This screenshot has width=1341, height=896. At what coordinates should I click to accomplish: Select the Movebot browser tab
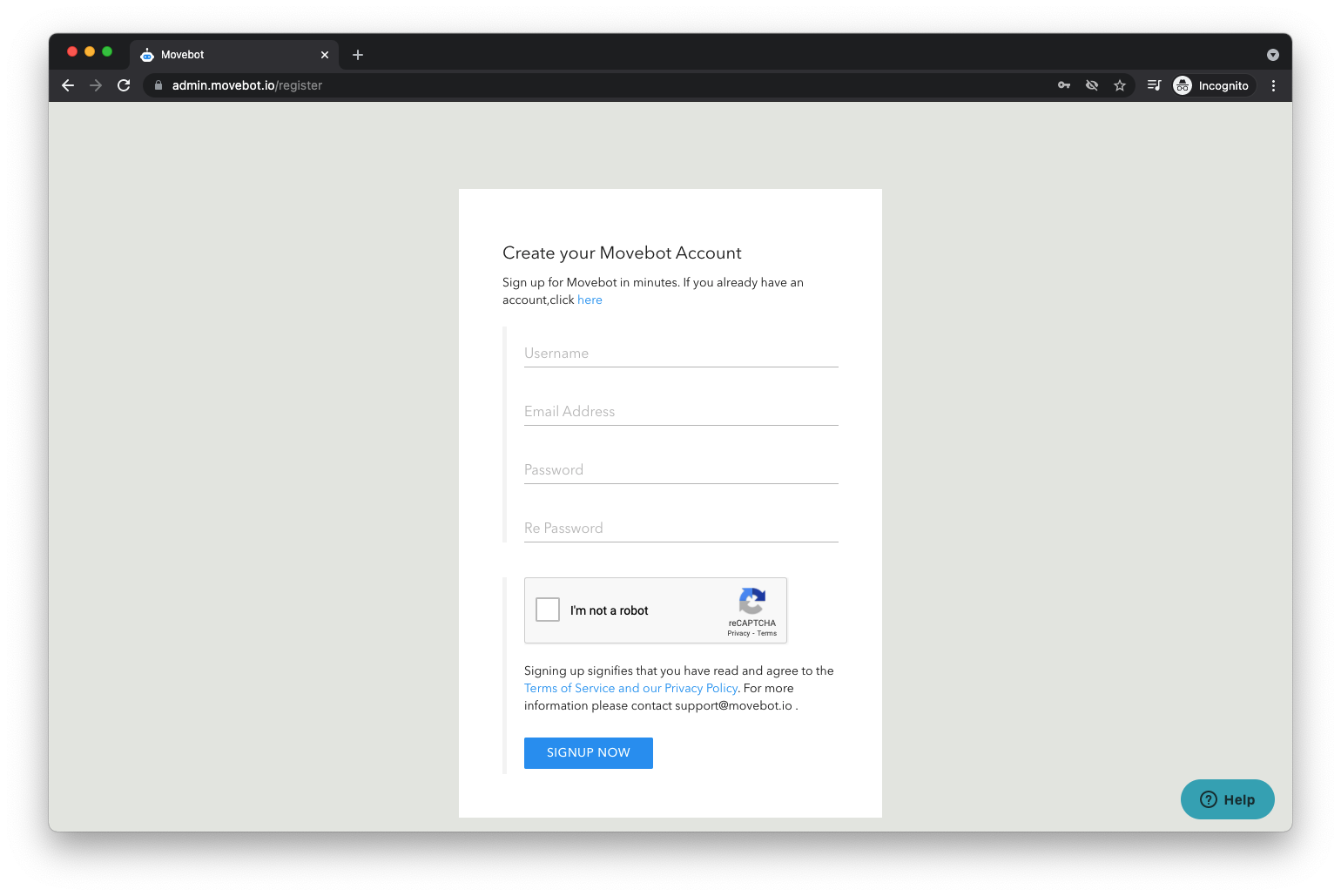click(234, 55)
